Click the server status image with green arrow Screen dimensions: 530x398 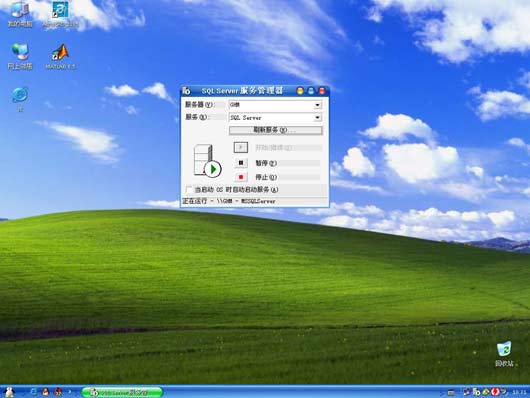pyautogui.click(x=207, y=161)
